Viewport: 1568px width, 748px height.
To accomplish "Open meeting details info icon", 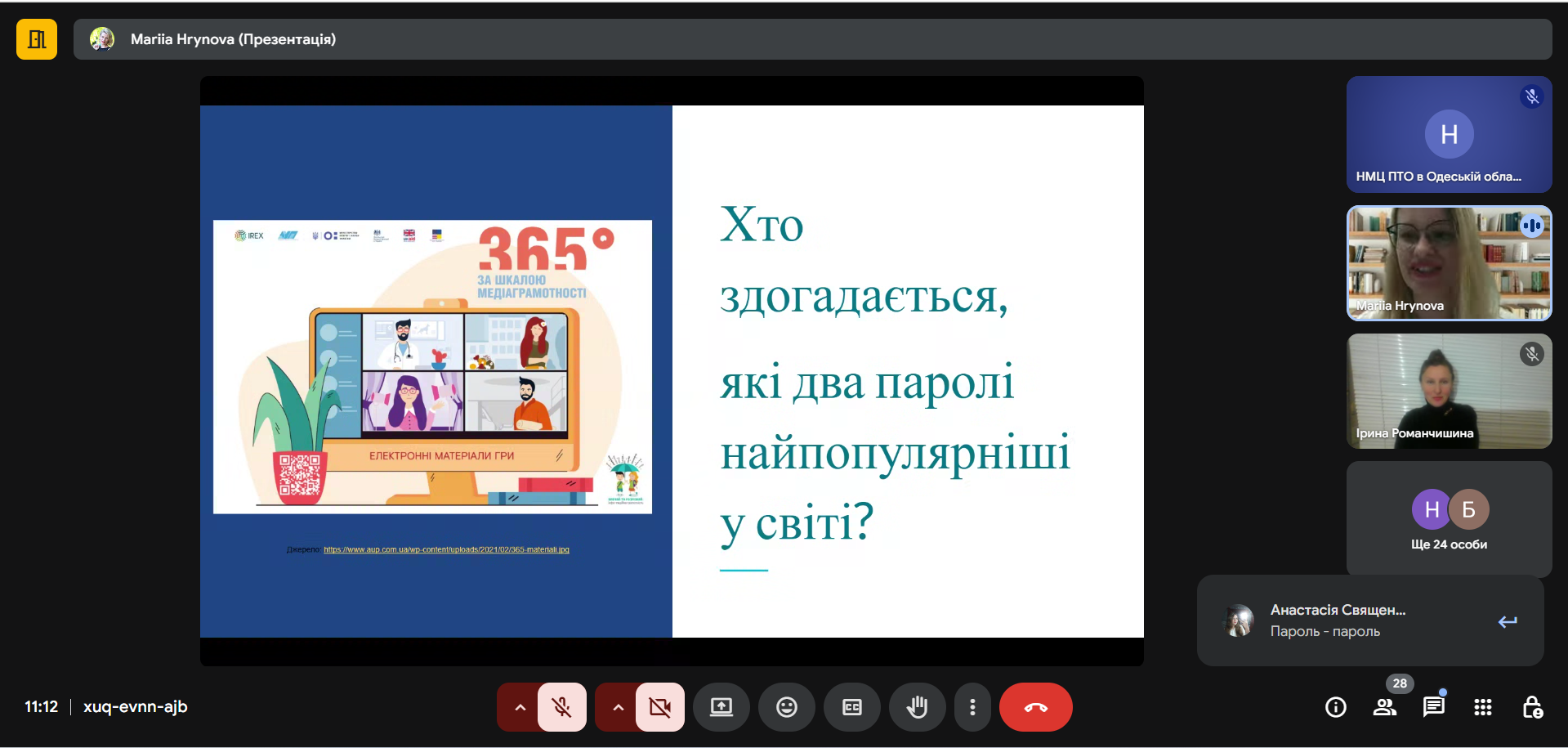I will [x=1335, y=707].
